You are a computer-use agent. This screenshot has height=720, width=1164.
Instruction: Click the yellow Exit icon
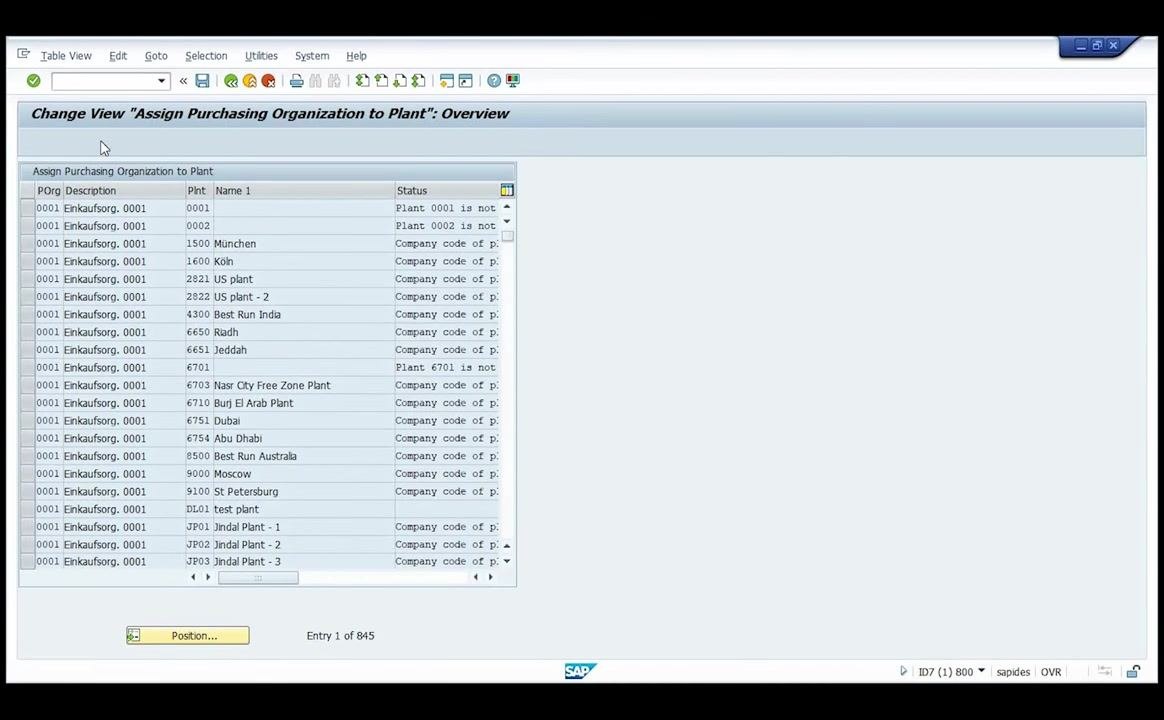point(249,80)
